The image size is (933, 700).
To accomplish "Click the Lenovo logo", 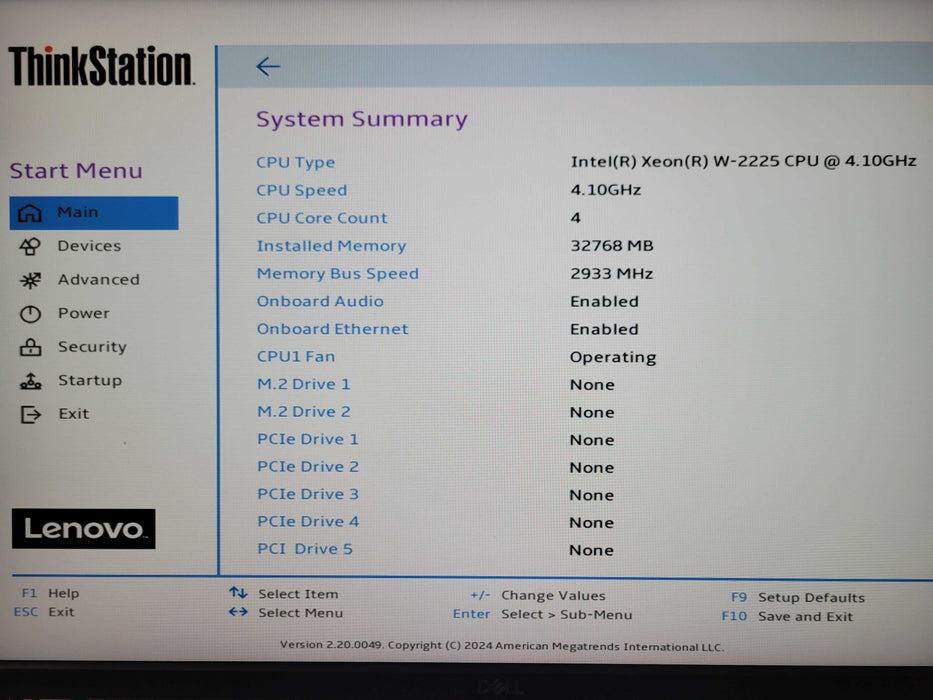I will coord(83,529).
